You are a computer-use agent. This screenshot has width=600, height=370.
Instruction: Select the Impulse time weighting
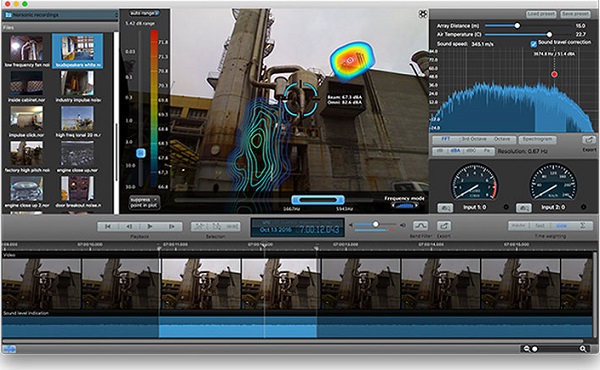[x=518, y=226]
